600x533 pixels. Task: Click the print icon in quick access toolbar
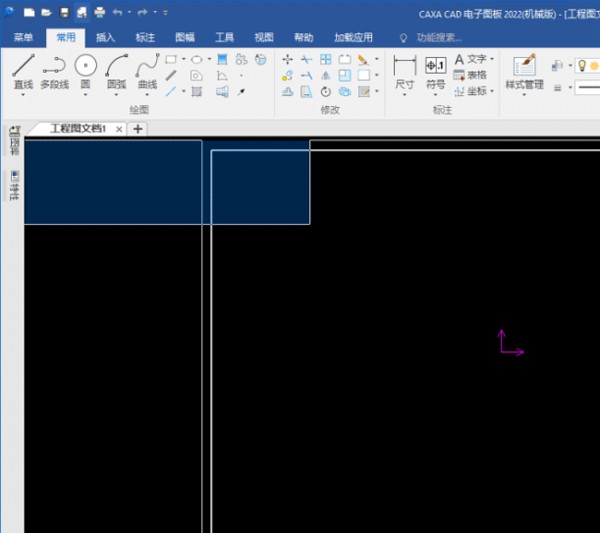tap(100, 13)
